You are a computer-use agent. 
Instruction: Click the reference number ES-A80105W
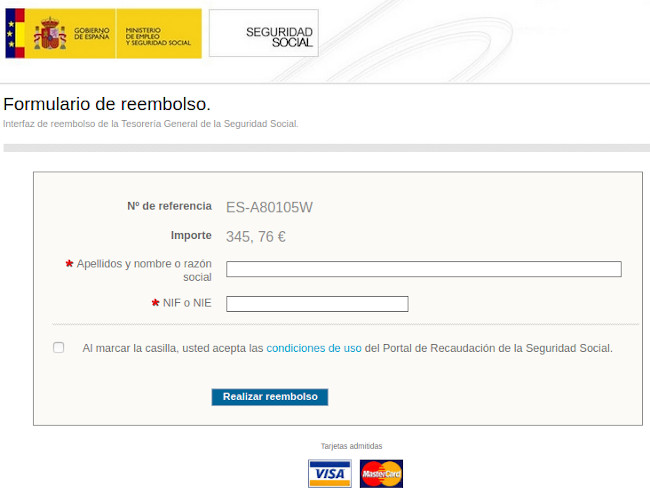(269, 207)
